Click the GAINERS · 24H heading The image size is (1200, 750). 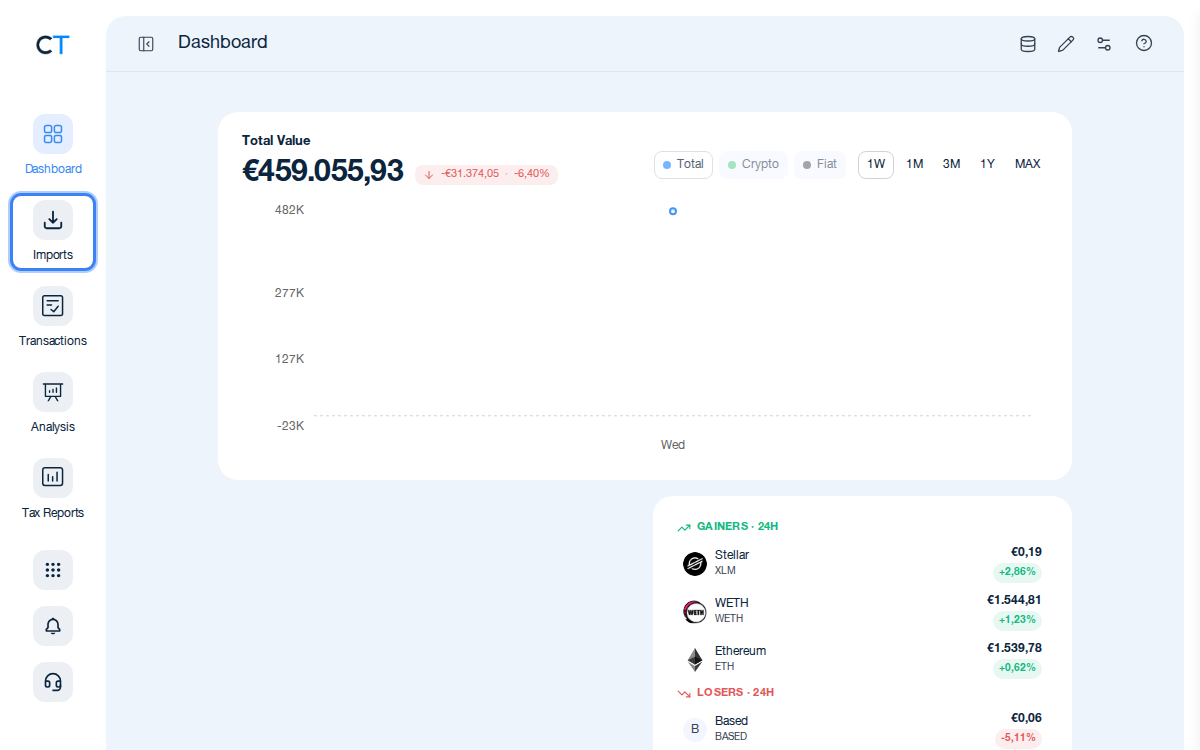tap(737, 526)
